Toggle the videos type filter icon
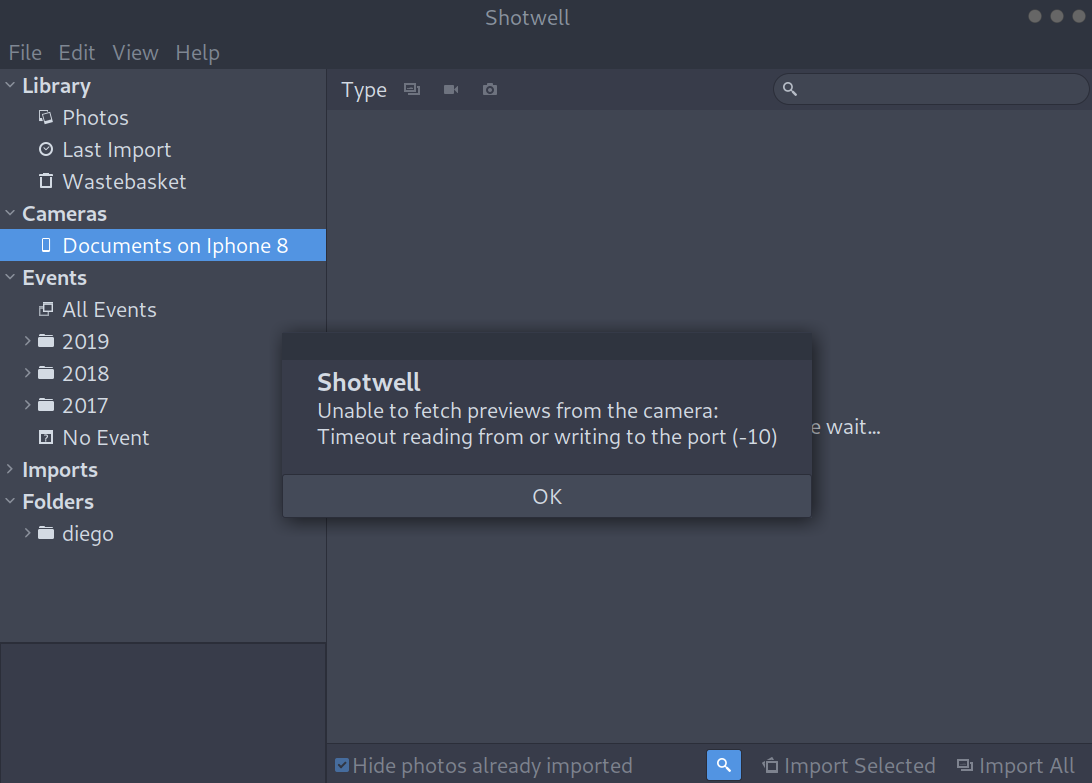Image resolution: width=1092 pixels, height=783 pixels. click(451, 89)
